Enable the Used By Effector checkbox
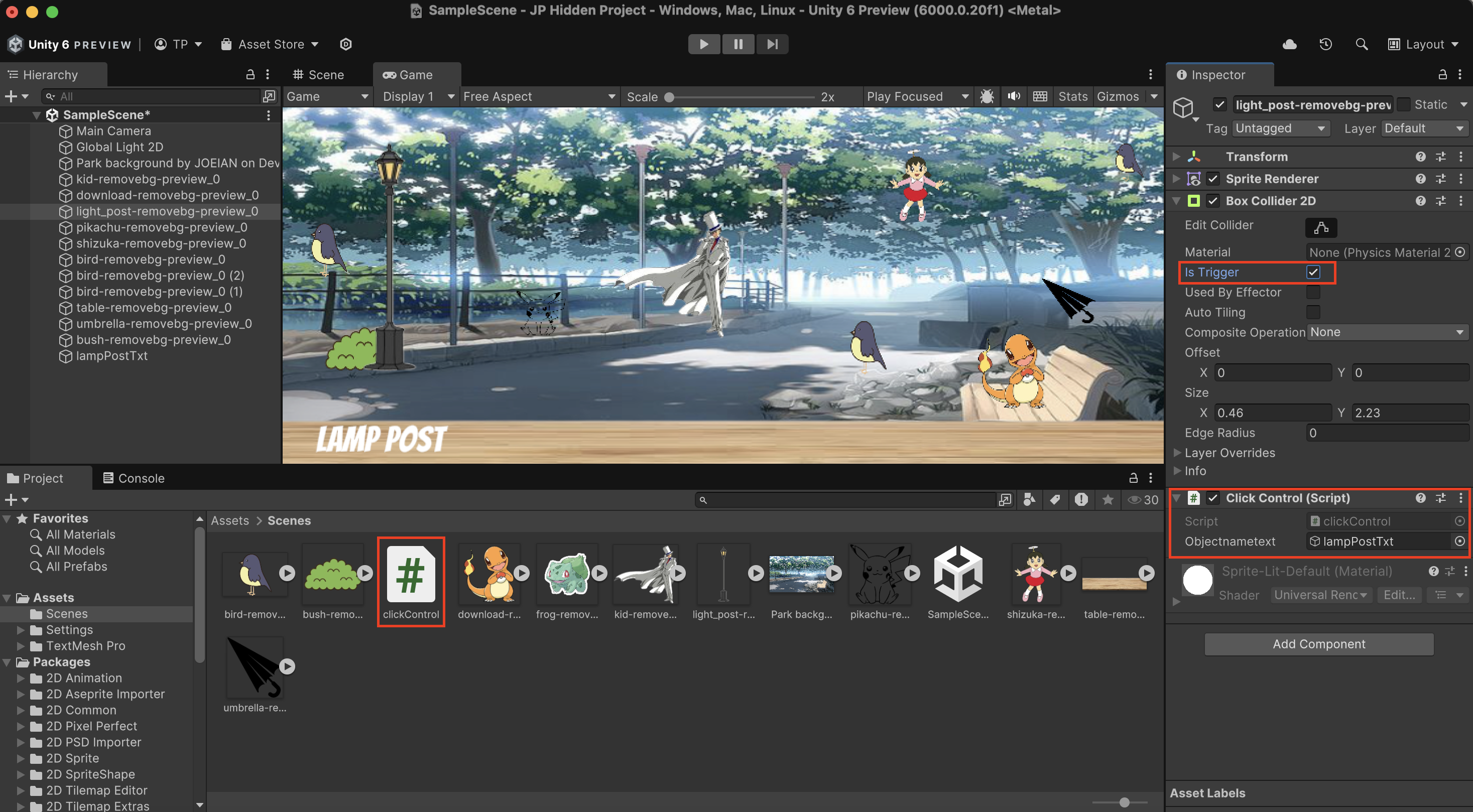1473x812 pixels. pos(1313,293)
